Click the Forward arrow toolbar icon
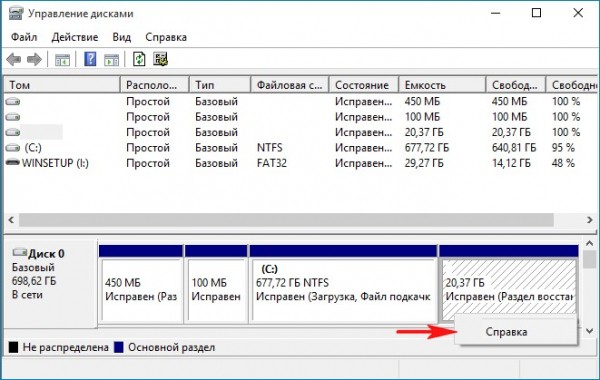Viewport: 600px width, 380px height. pyautogui.click(x=34, y=59)
